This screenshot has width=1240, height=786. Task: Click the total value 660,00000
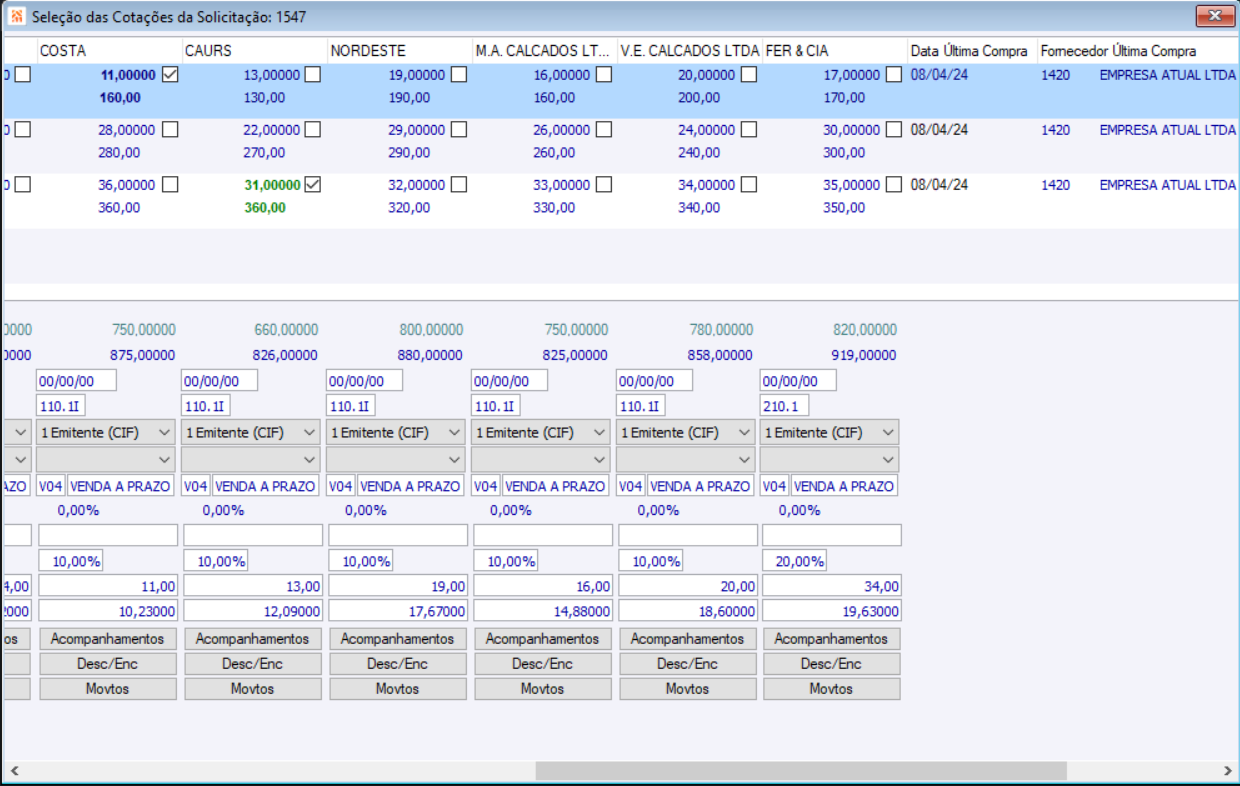pos(287,330)
